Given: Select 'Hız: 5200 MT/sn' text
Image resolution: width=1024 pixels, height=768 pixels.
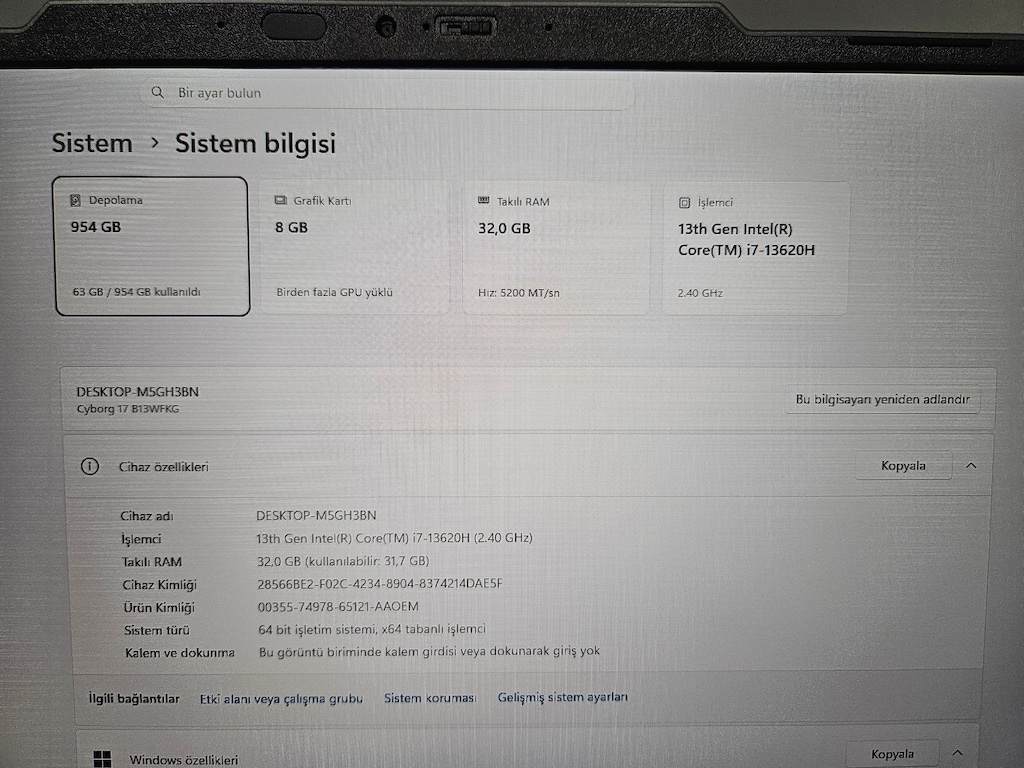Looking at the screenshot, I should [519, 293].
